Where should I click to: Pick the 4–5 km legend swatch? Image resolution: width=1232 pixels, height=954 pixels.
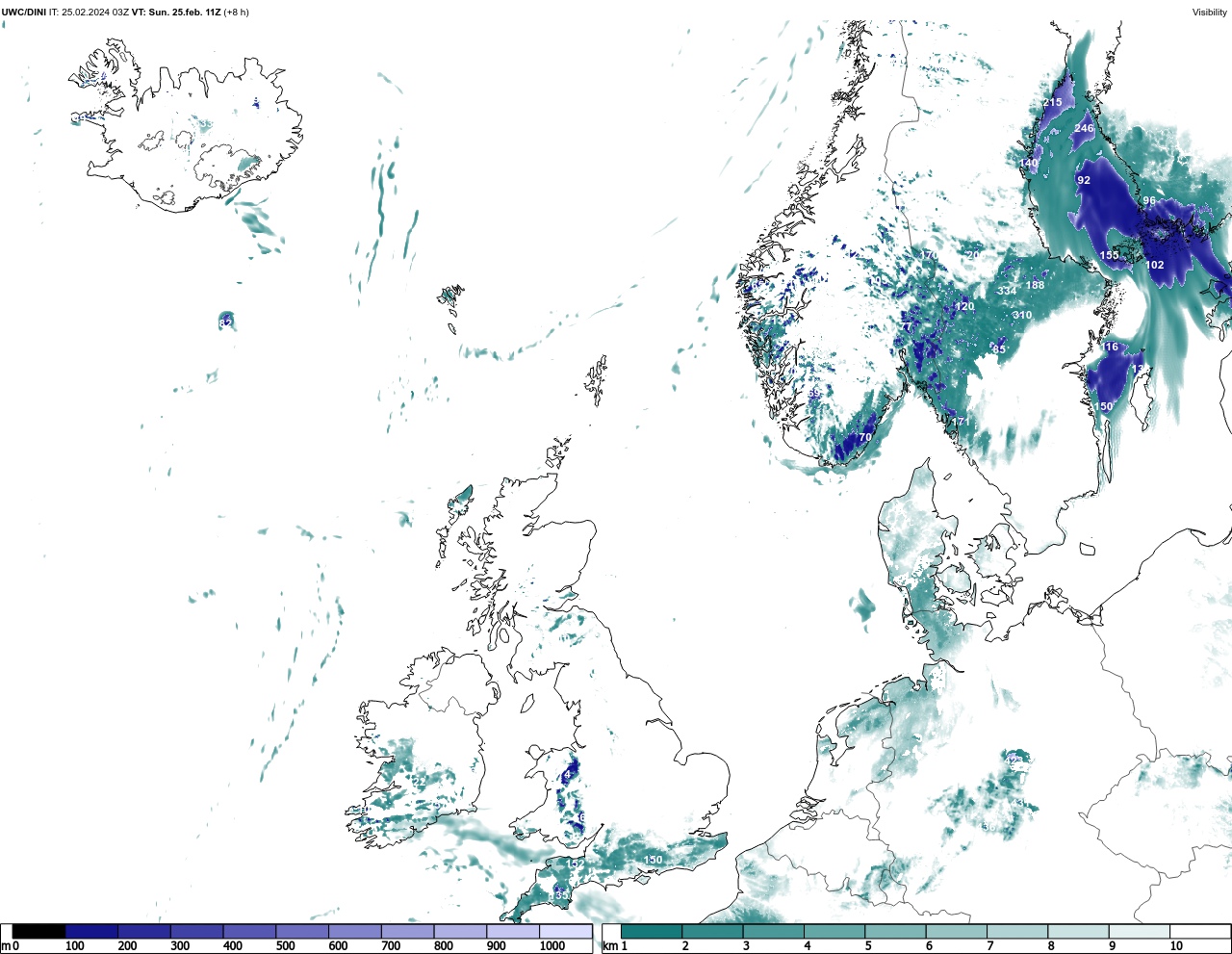point(834,932)
